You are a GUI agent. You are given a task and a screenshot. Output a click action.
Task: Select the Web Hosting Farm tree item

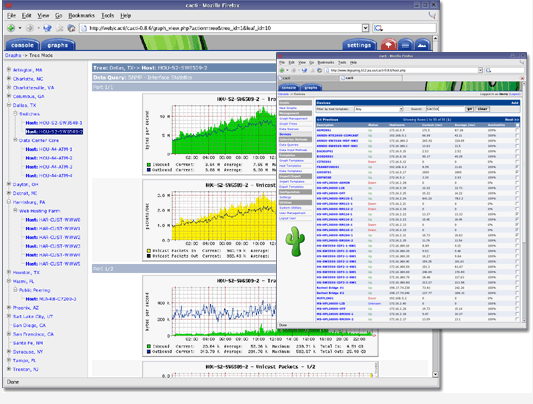pyautogui.click(x=39, y=211)
